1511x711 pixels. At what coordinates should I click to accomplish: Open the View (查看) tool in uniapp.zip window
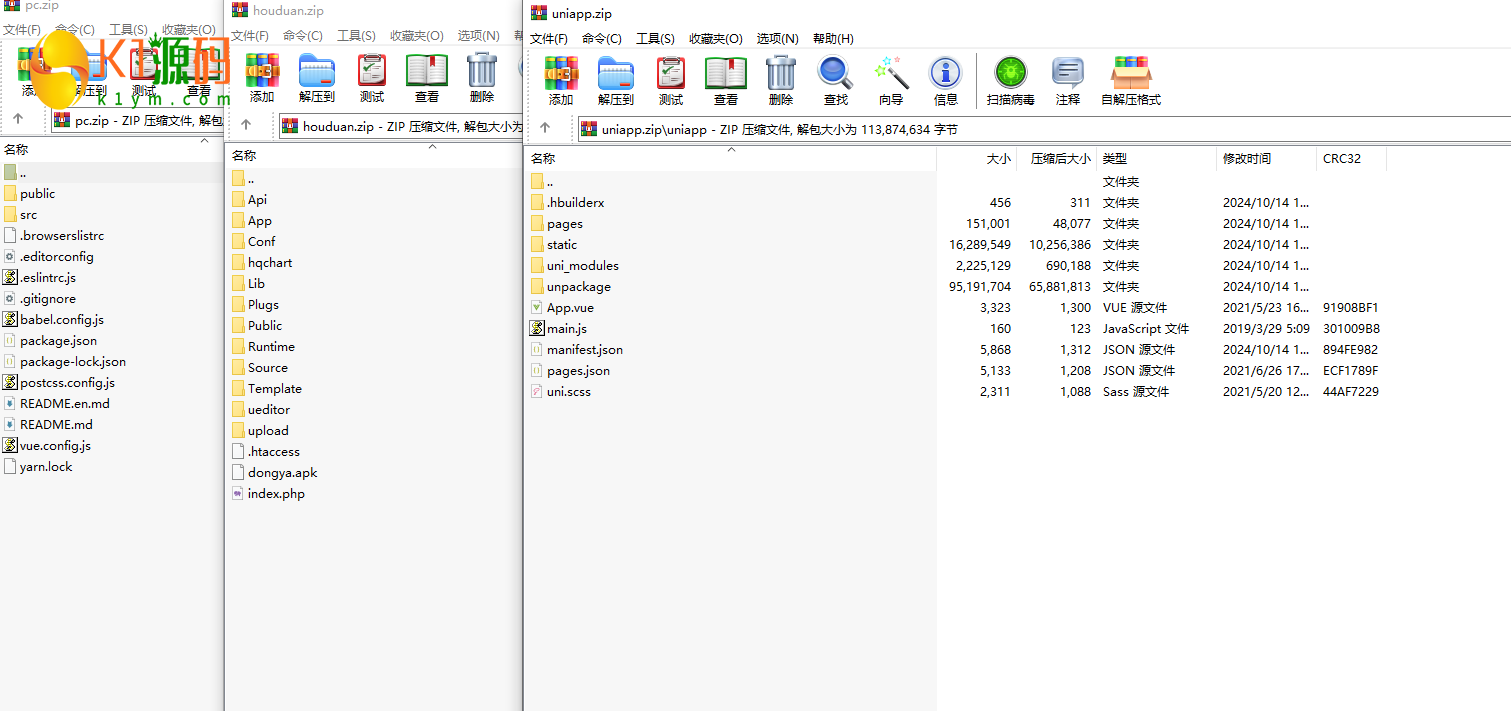(726, 80)
